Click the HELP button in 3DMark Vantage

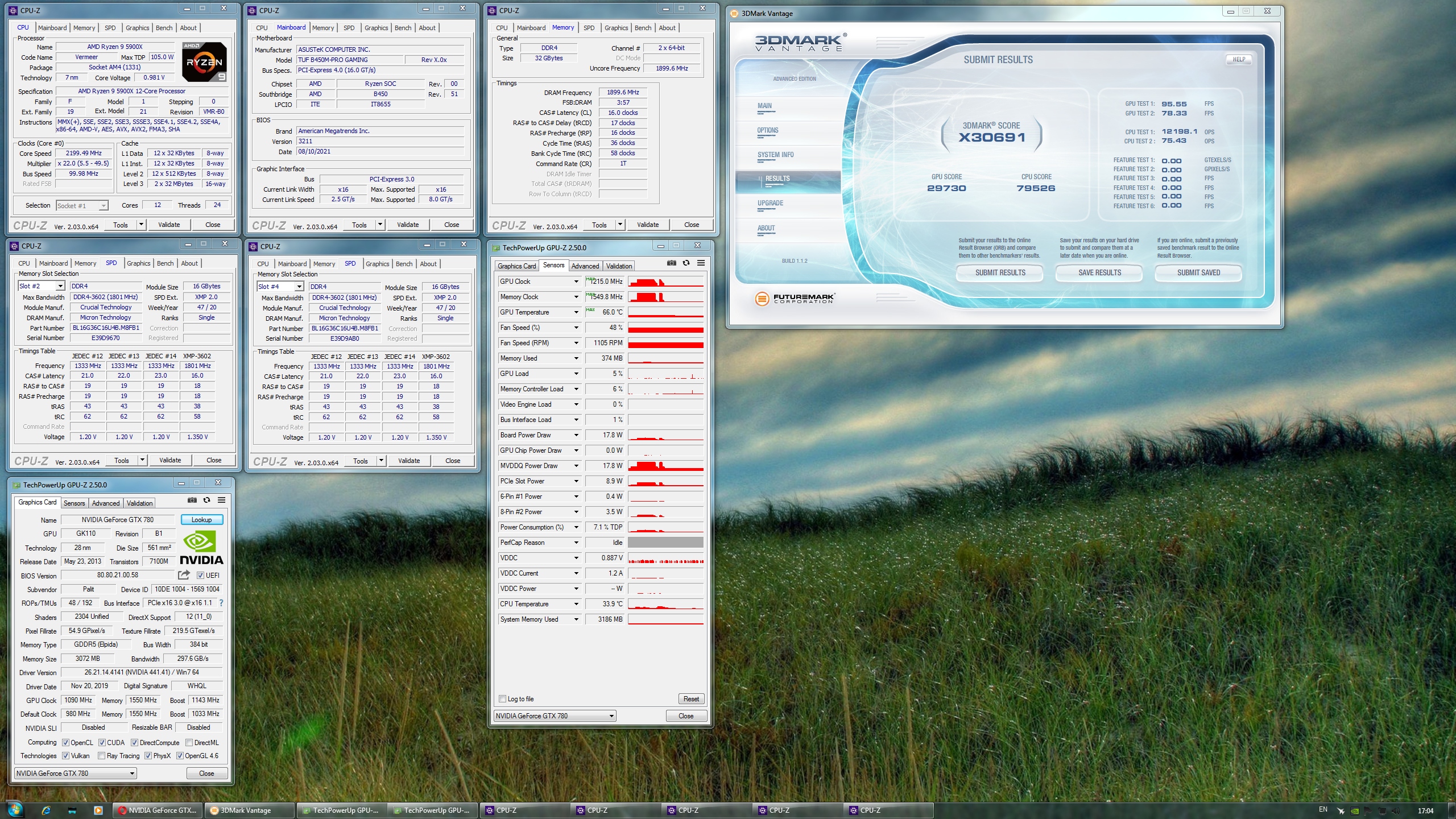point(1239,59)
